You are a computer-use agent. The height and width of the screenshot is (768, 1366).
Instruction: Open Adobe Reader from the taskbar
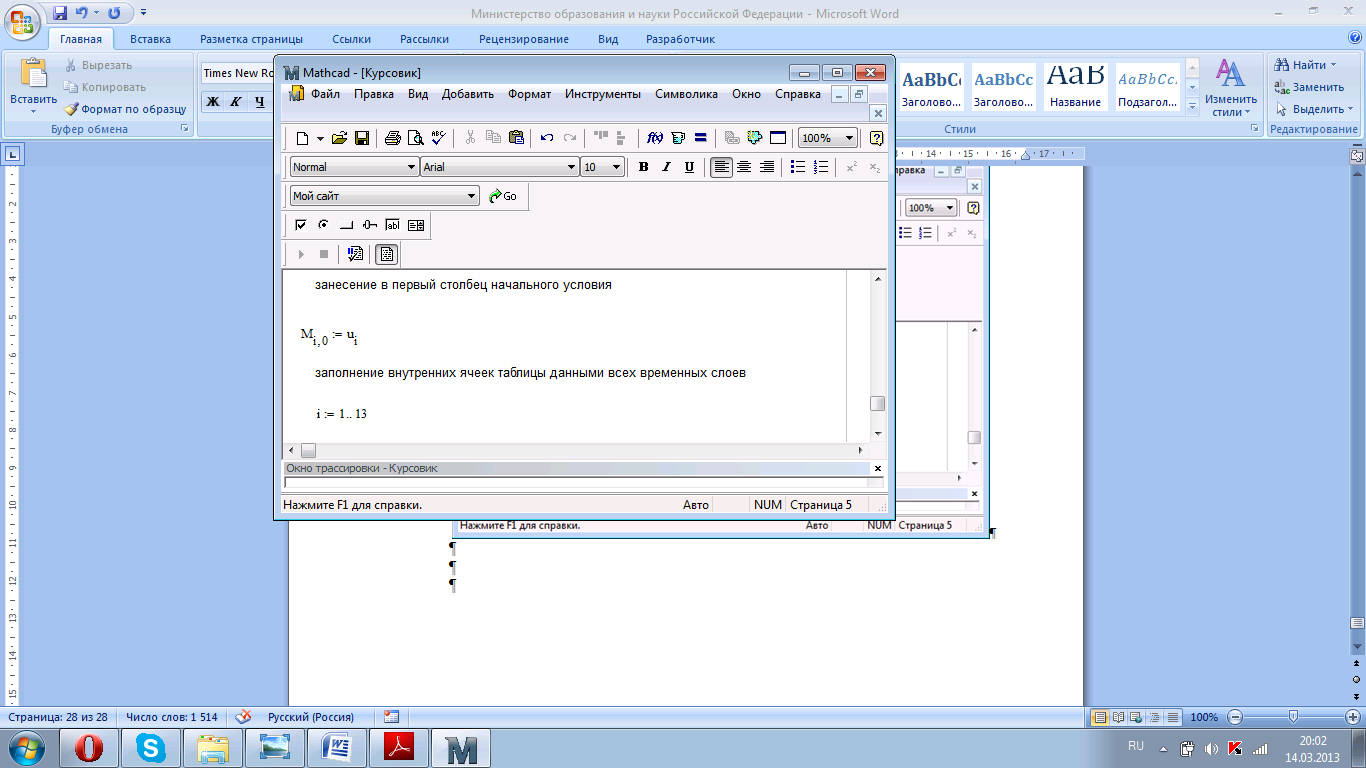point(399,747)
